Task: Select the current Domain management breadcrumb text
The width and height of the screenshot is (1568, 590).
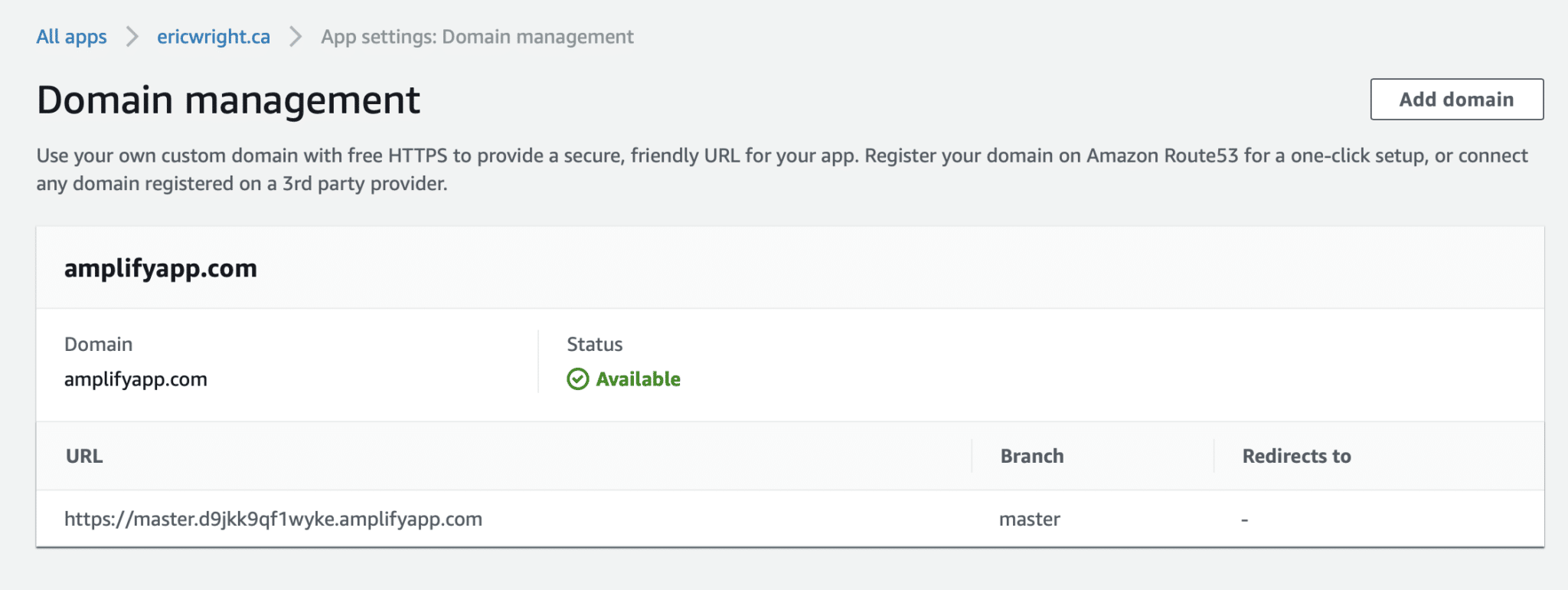Action: click(x=477, y=37)
